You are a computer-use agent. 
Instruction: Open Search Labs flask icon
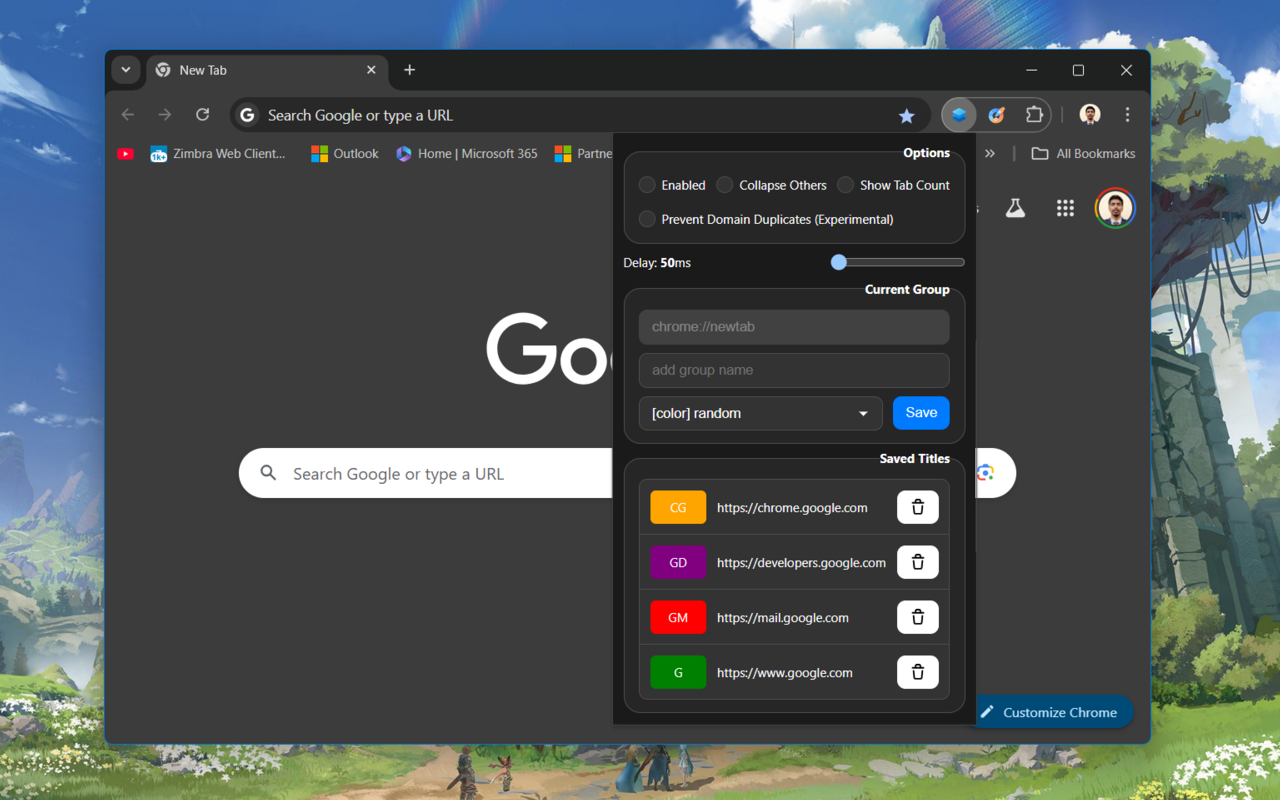(x=1015, y=208)
